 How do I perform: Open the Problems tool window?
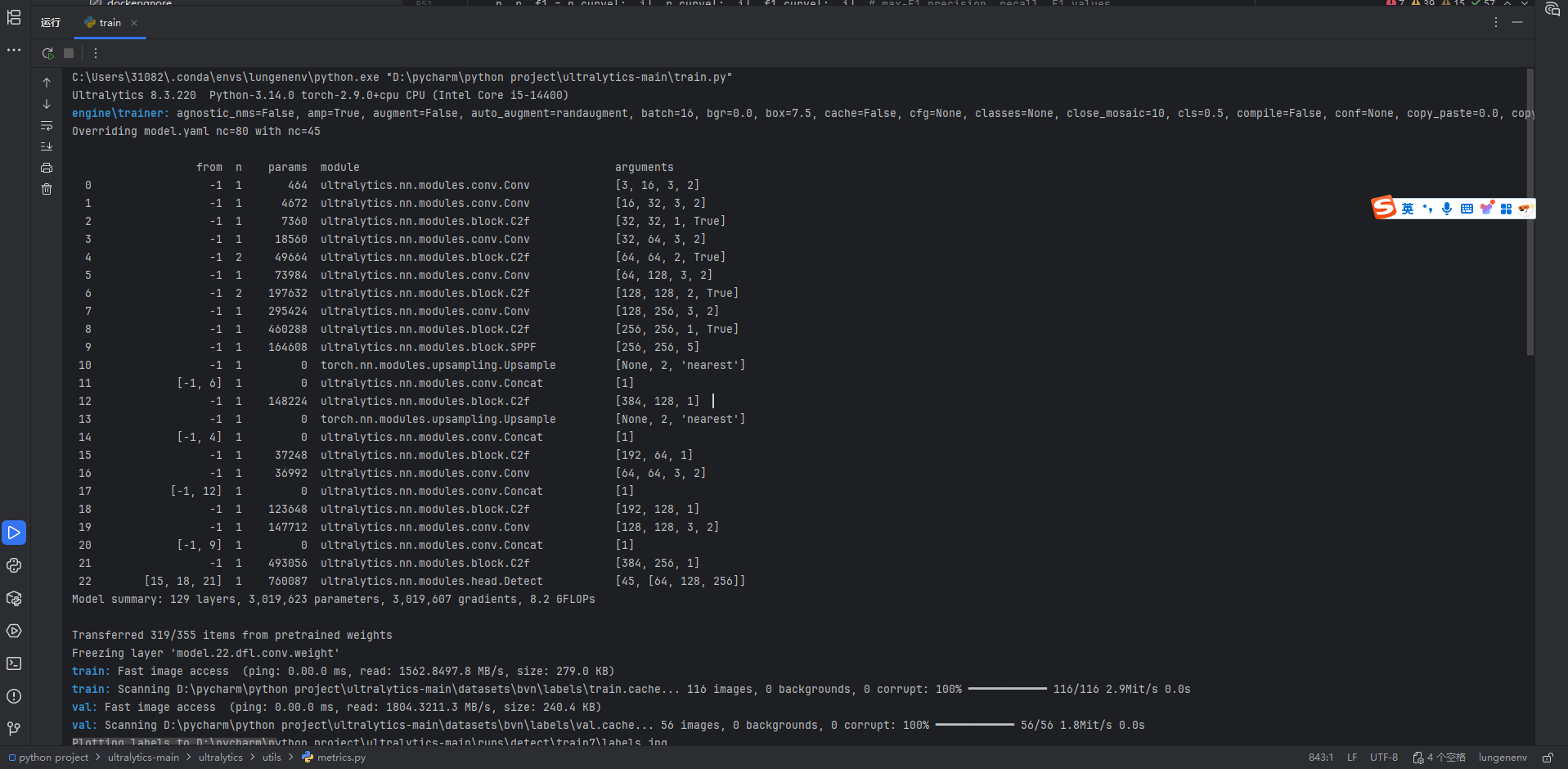click(x=14, y=696)
